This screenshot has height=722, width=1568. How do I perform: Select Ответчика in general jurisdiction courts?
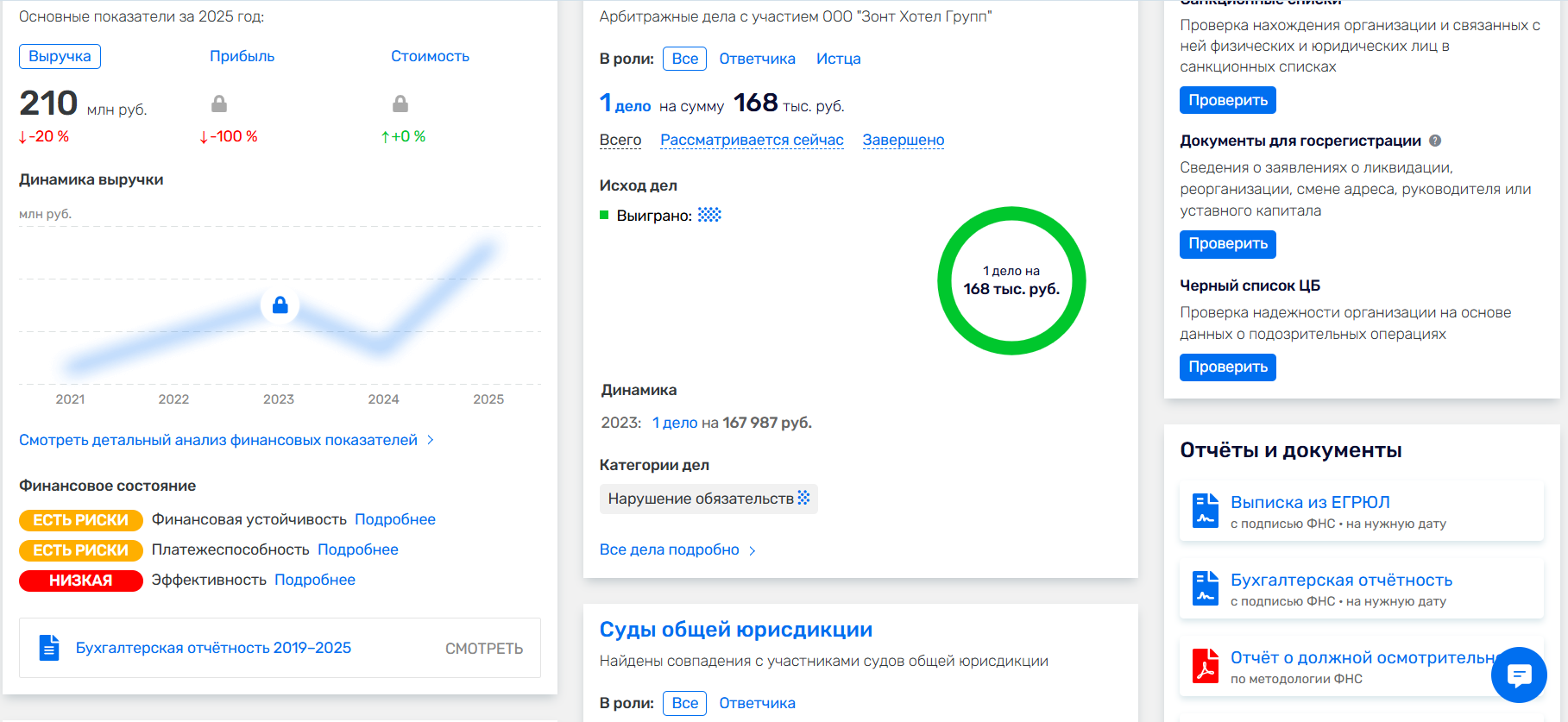tap(757, 703)
